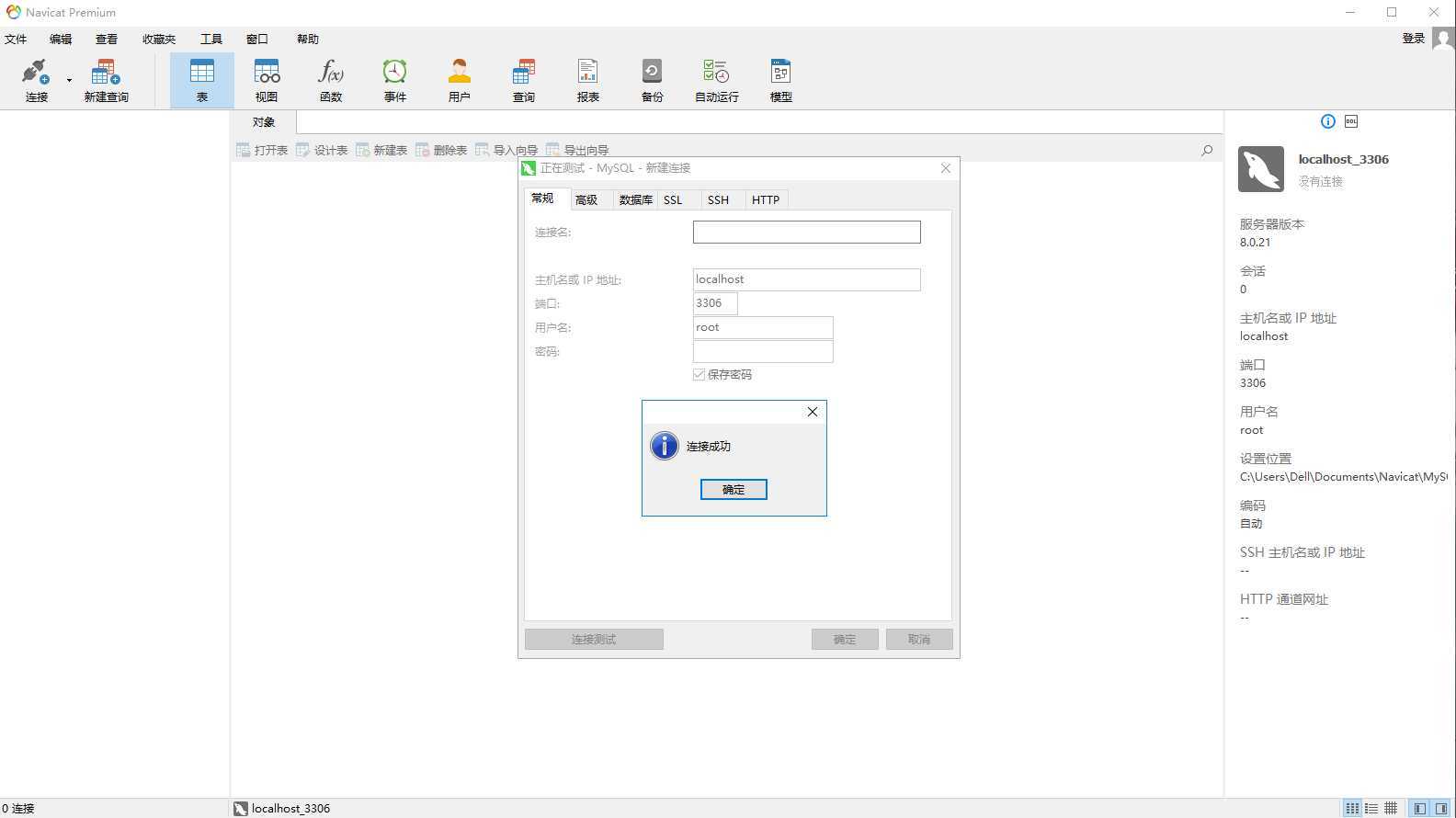Click the 端口 port field
Image resolution: width=1456 pixels, height=818 pixels.
click(715, 303)
